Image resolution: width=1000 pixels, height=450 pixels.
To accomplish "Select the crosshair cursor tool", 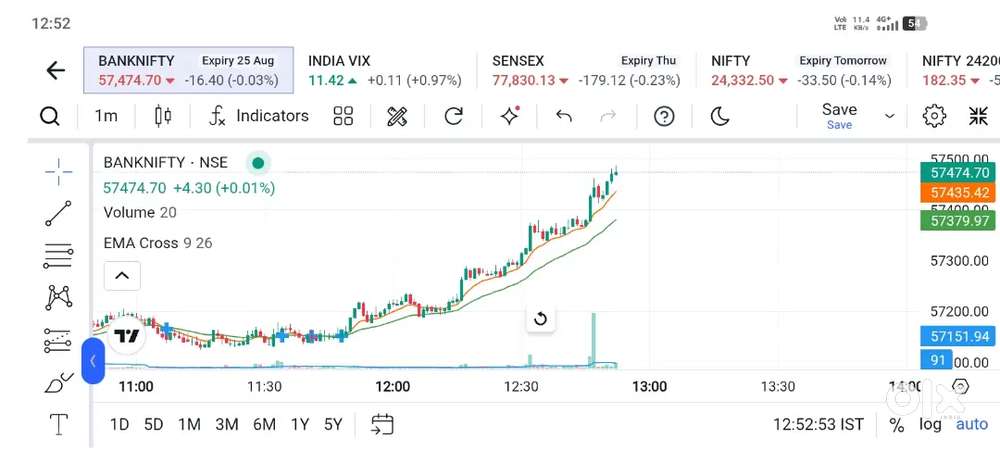I will [x=59, y=172].
